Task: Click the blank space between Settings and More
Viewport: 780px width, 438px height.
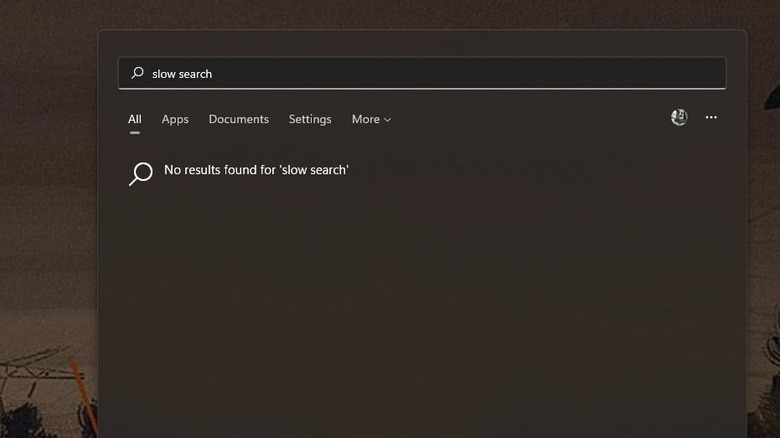Action: point(341,119)
